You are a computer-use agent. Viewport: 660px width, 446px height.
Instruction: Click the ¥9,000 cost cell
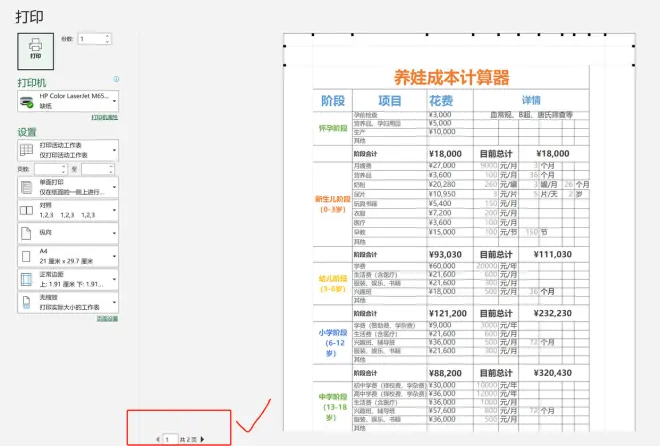tap(440, 325)
